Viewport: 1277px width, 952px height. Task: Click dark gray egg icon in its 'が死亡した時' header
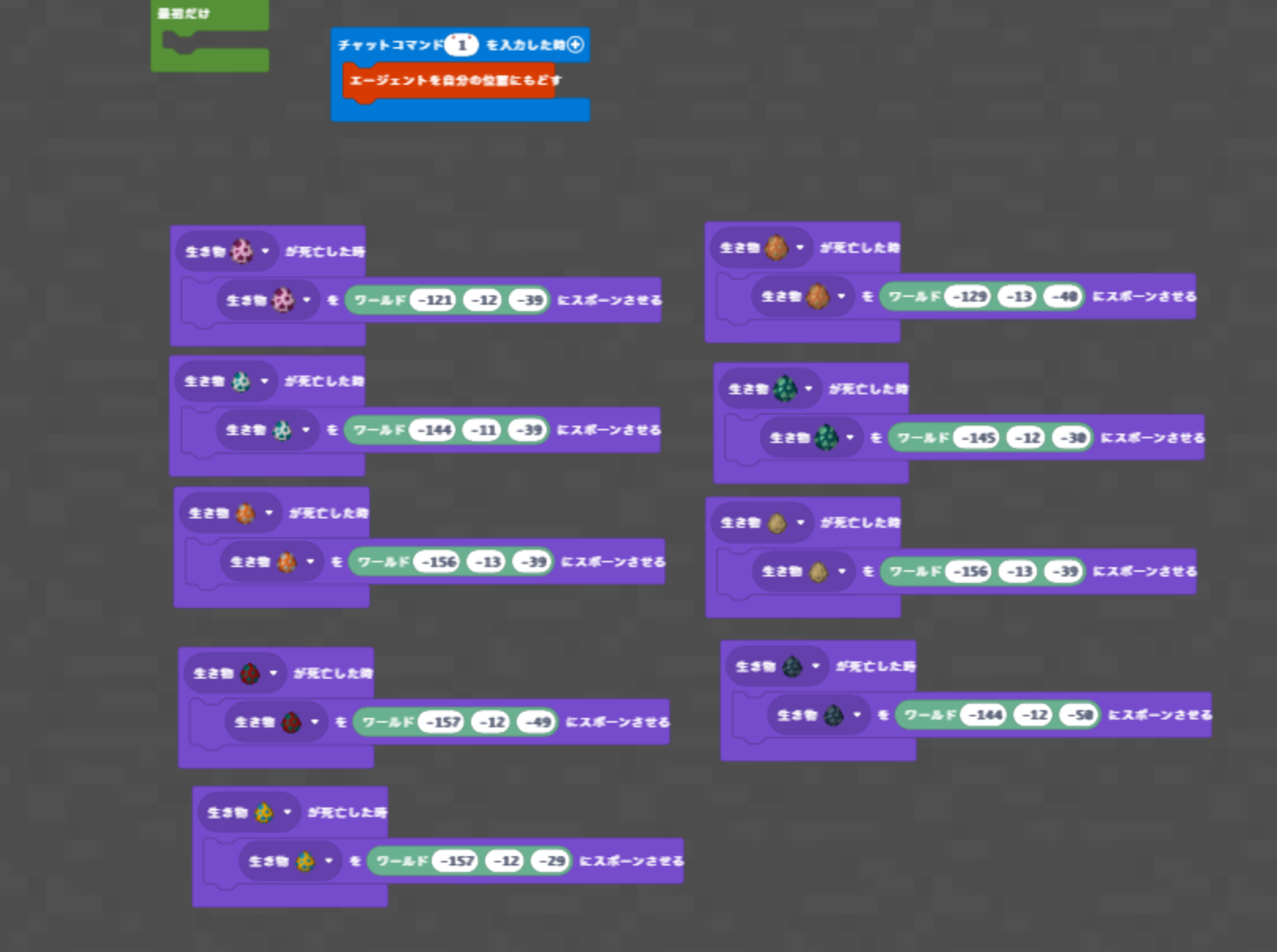792,667
